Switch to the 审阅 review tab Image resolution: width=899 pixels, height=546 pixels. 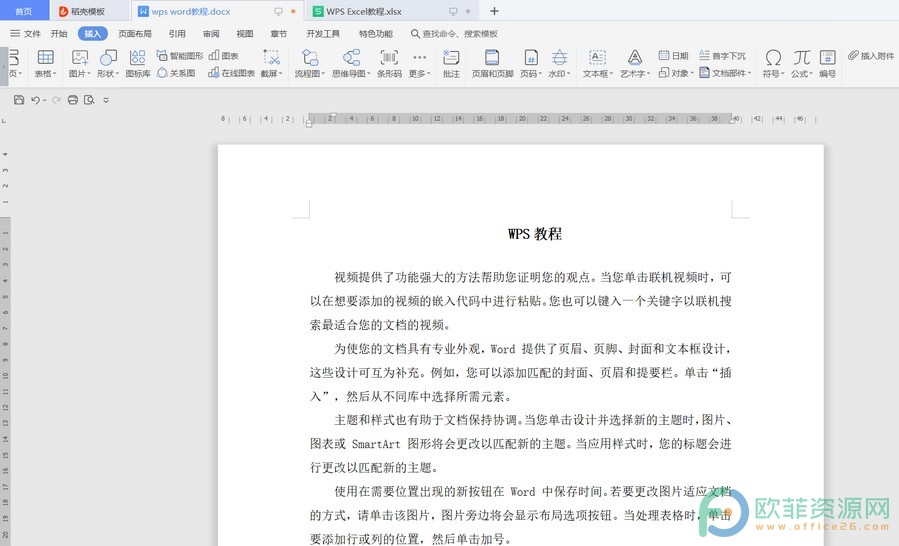click(211, 34)
